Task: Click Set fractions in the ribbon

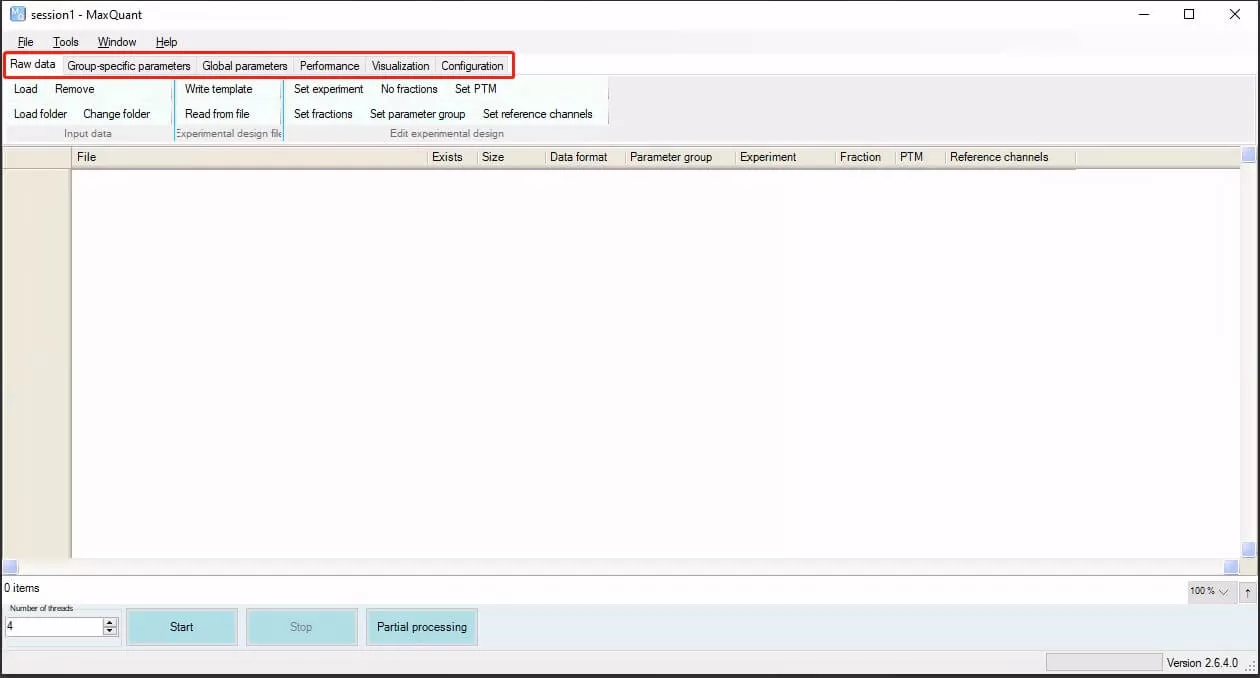Action: tap(323, 114)
